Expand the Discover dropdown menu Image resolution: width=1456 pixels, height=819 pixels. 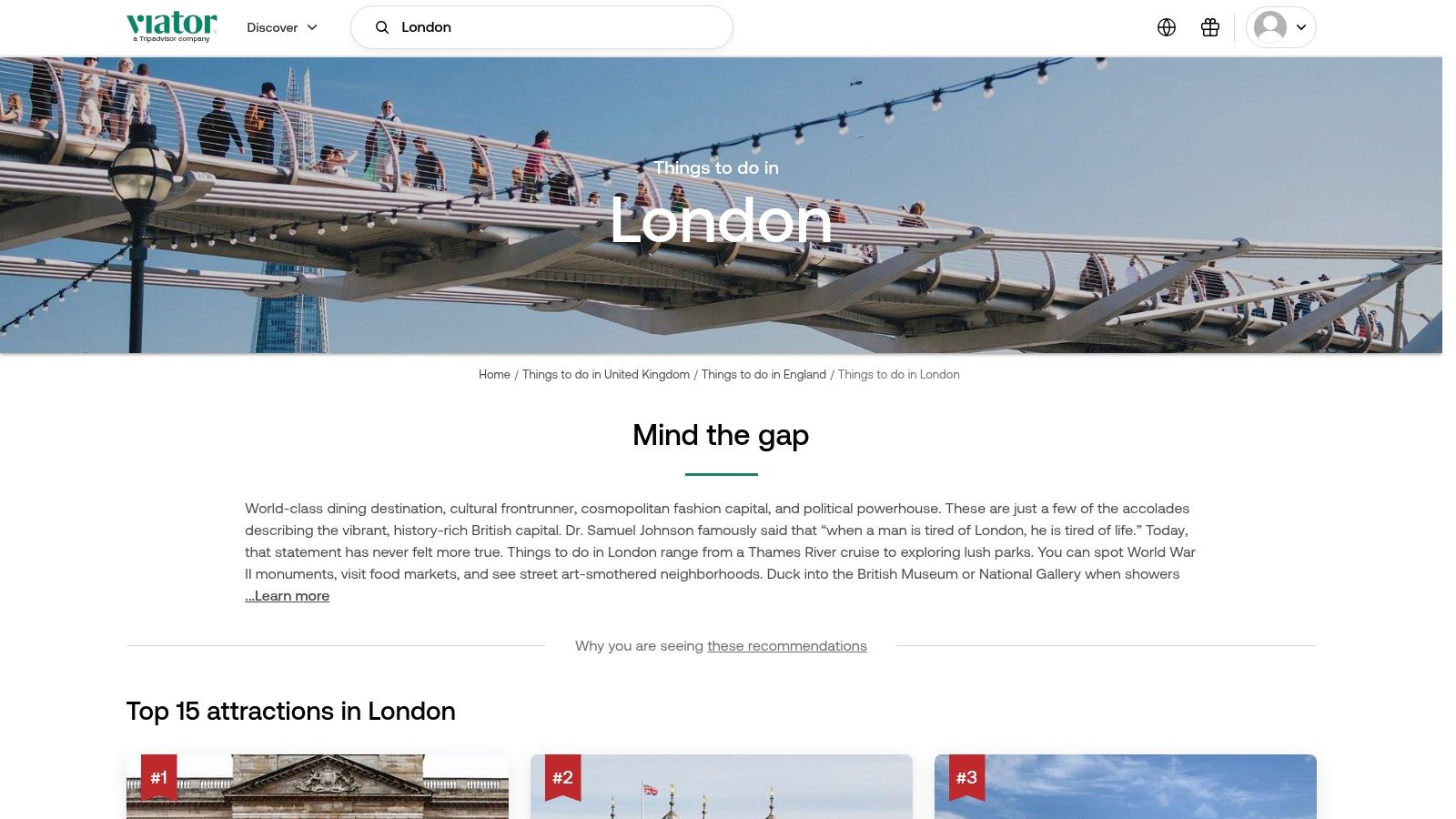(x=282, y=27)
